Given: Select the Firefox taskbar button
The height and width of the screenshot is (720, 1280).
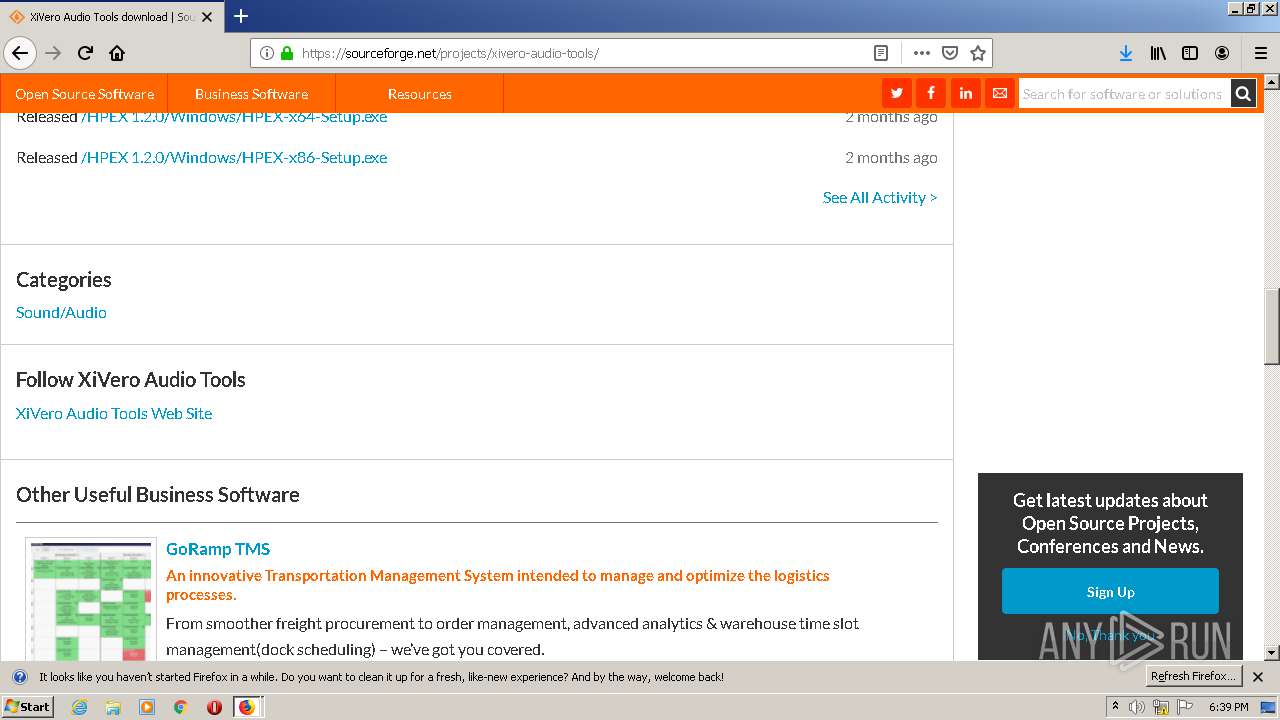Looking at the screenshot, I should (x=247, y=707).
